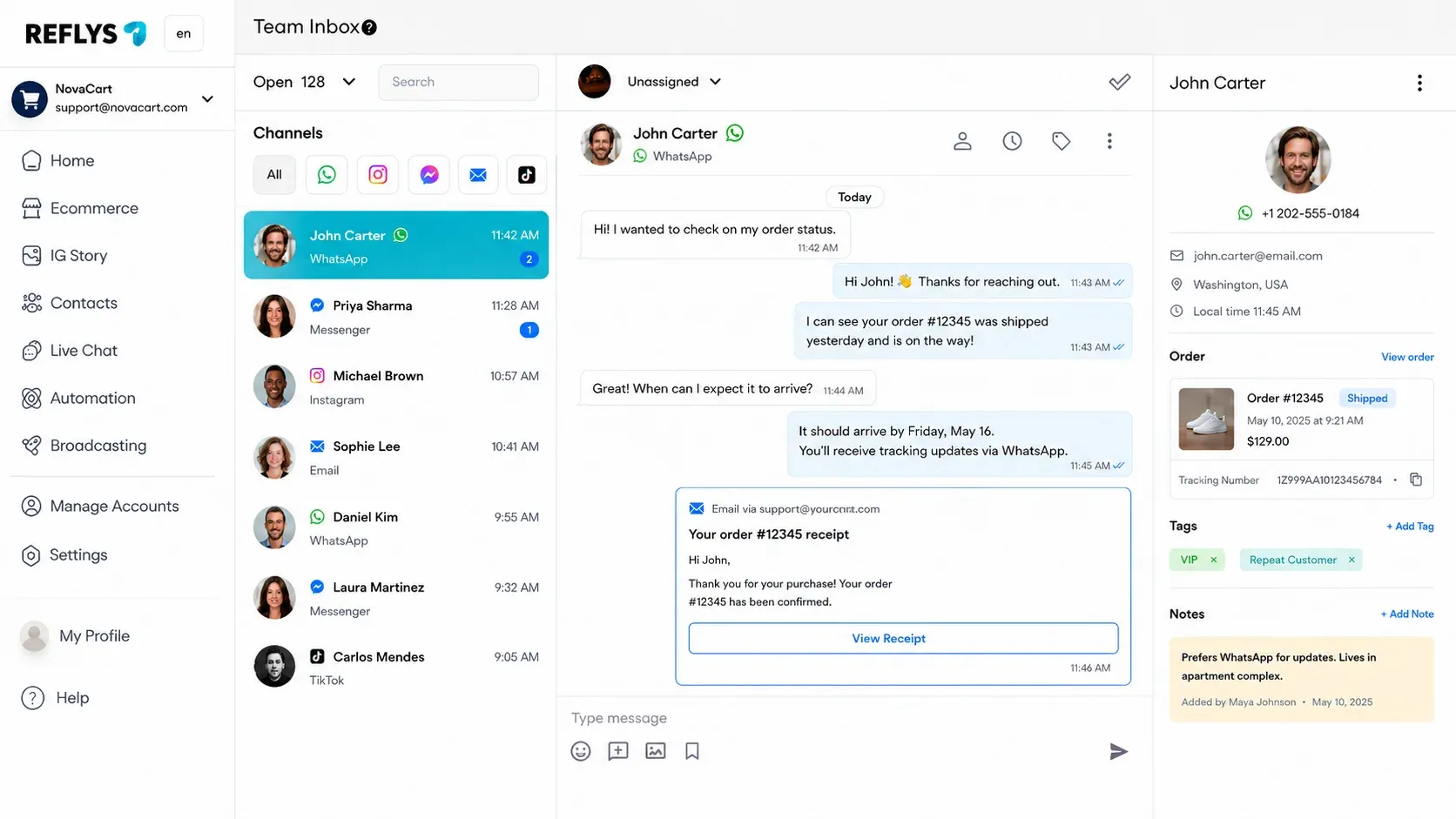Image resolution: width=1456 pixels, height=819 pixels.
Task: Open the Open 128 status dropdown
Action: coord(305,82)
